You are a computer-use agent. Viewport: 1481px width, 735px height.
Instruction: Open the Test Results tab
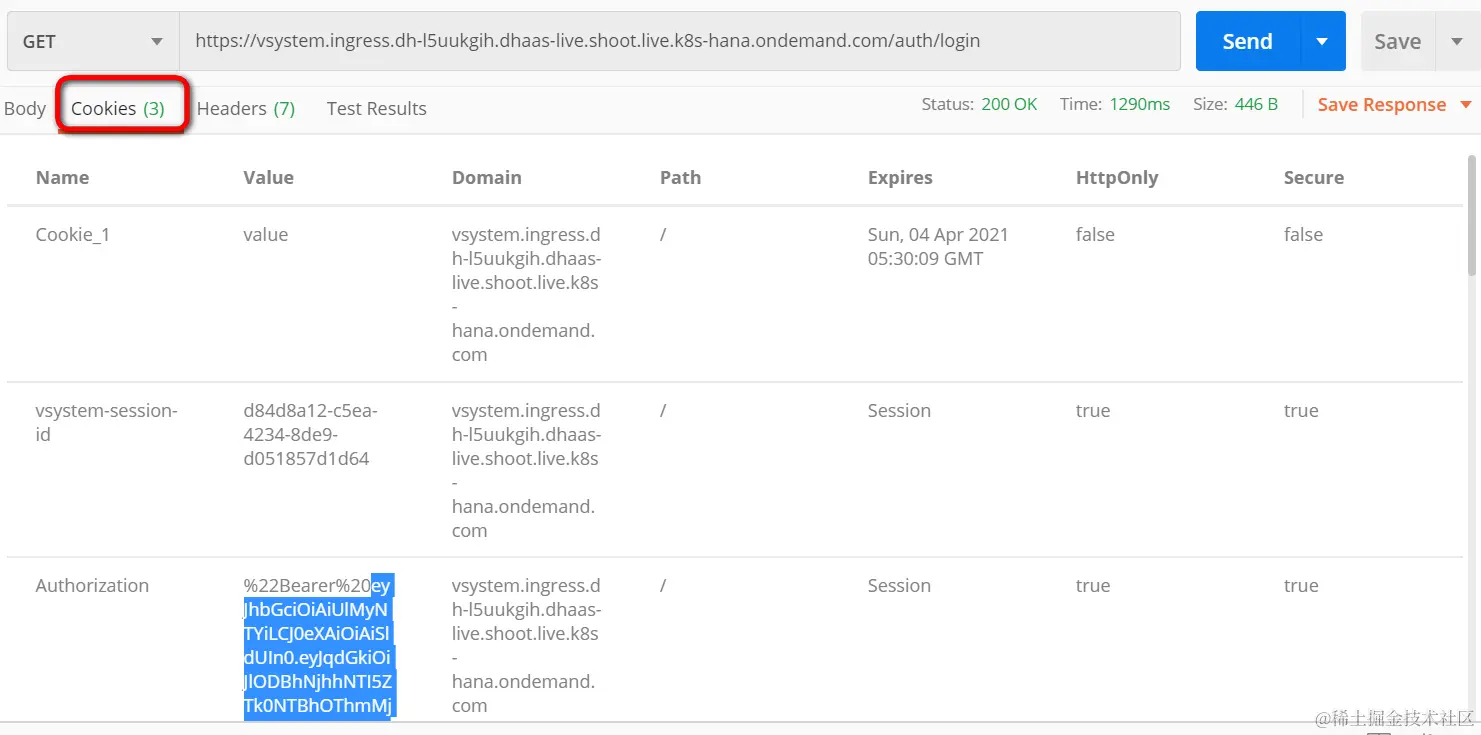coord(376,108)
